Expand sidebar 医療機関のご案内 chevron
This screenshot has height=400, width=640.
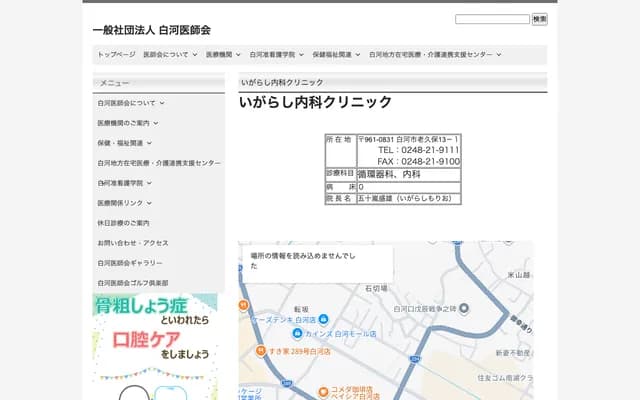(156, 123)
